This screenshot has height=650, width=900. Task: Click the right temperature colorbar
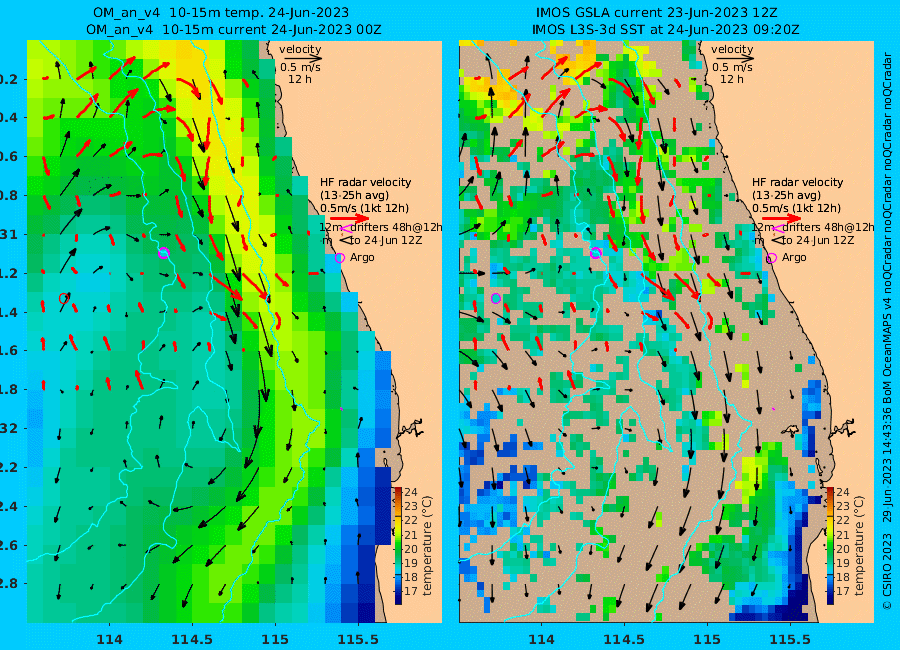pyautogui.click(x=830, y=545)
